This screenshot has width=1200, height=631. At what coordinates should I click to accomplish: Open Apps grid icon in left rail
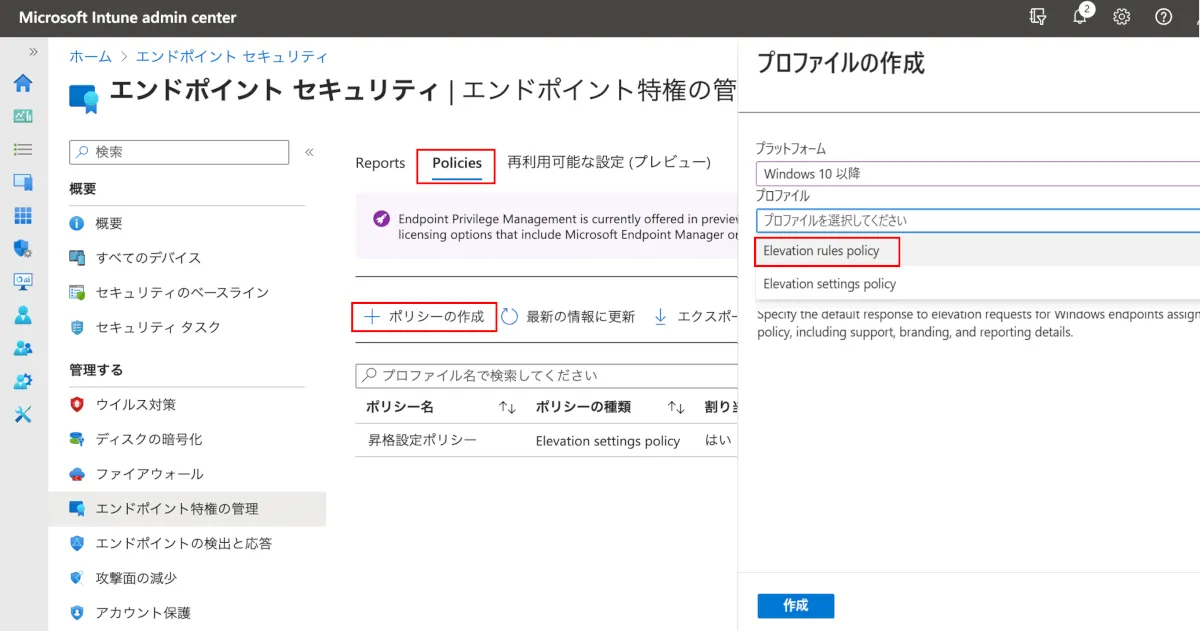click(22, 215)
